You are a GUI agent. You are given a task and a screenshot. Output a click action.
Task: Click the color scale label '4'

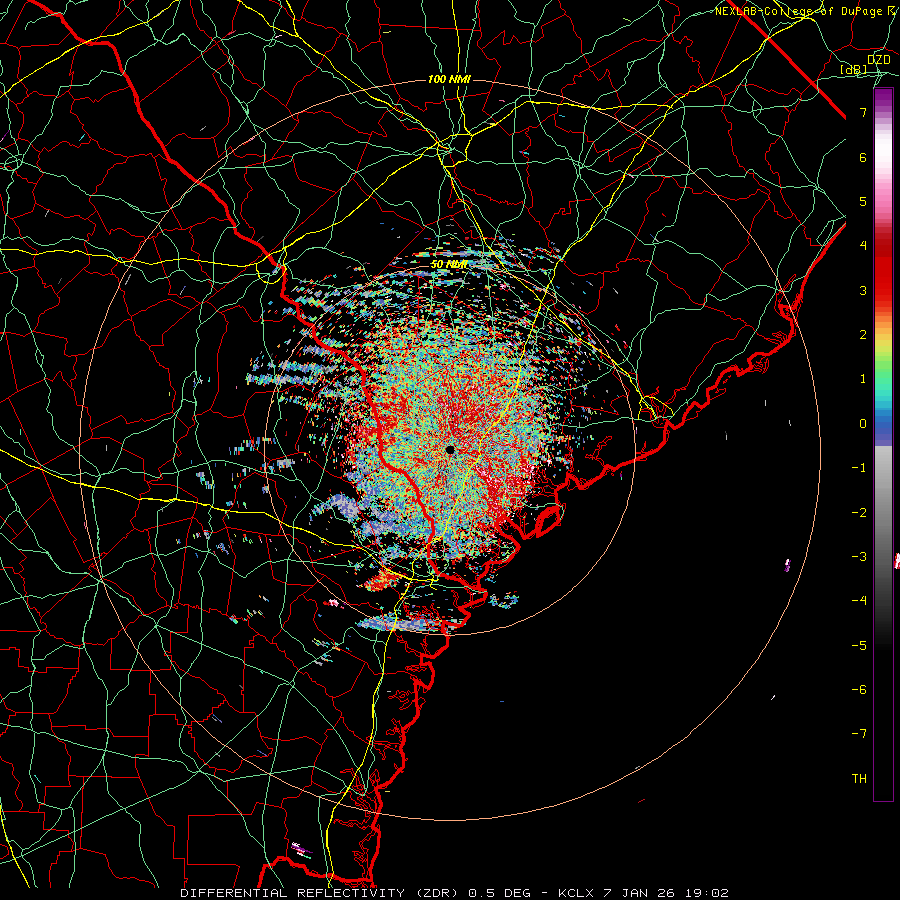(863, 246)
